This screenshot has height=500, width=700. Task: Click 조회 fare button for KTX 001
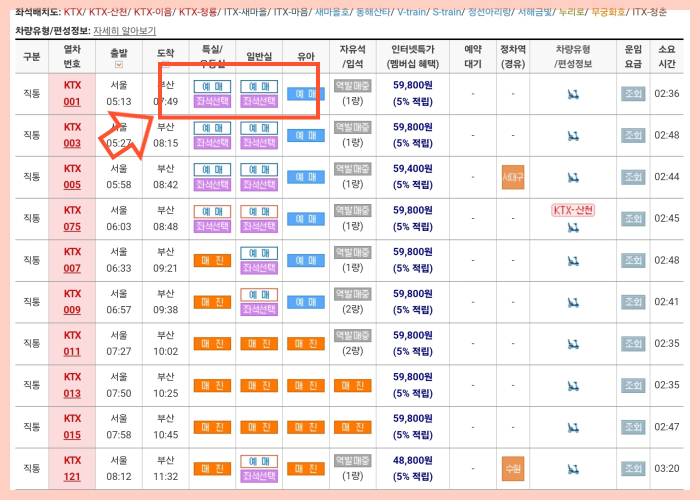click(633, 94)
